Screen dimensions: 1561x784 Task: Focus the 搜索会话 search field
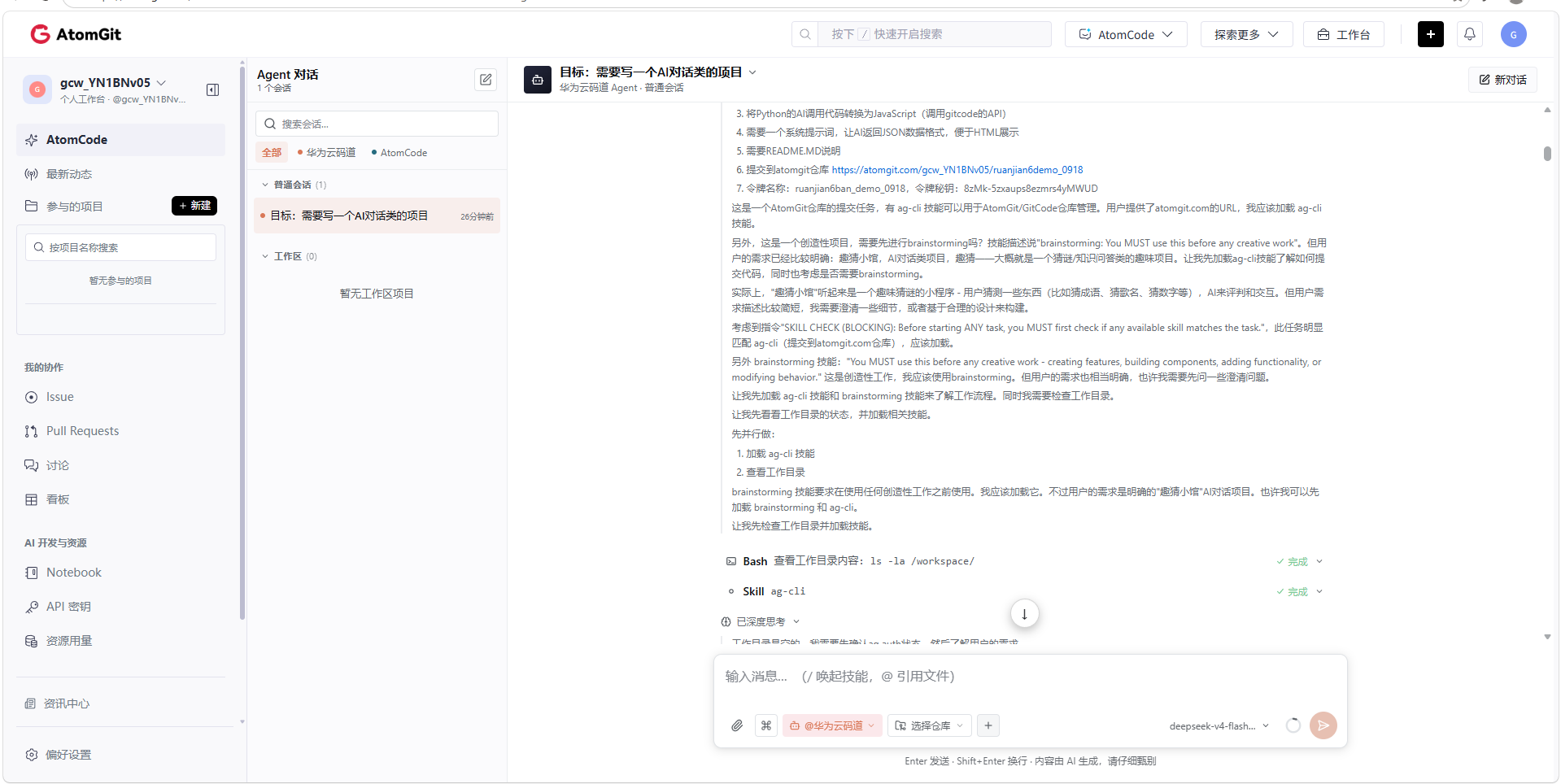(x=377, y=124)
